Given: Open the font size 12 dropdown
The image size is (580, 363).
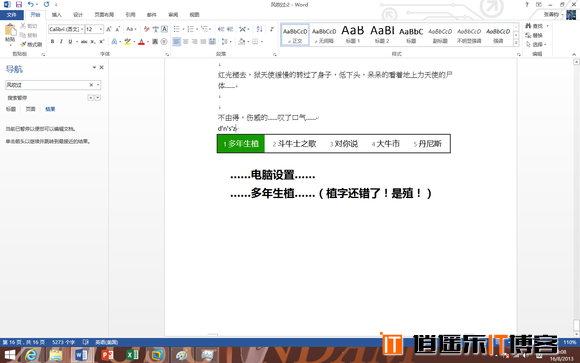Looking at the screenshot, I should pyautogui.click(x=101, y=29).
